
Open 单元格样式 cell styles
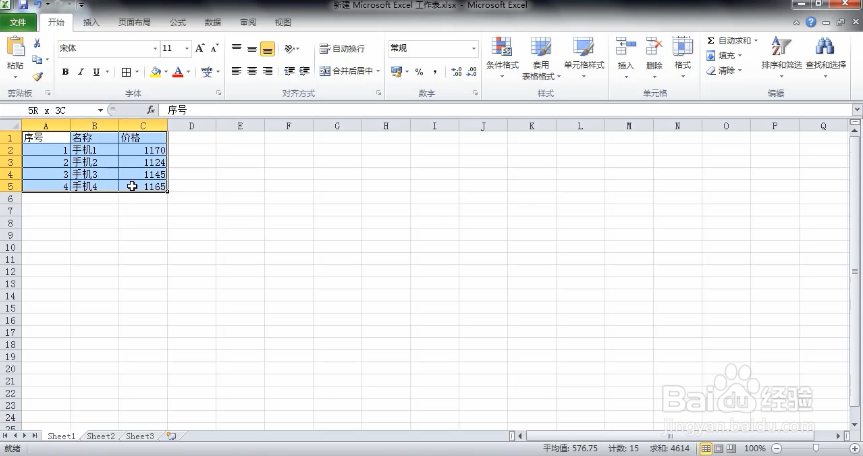click(x=583, y=57)
